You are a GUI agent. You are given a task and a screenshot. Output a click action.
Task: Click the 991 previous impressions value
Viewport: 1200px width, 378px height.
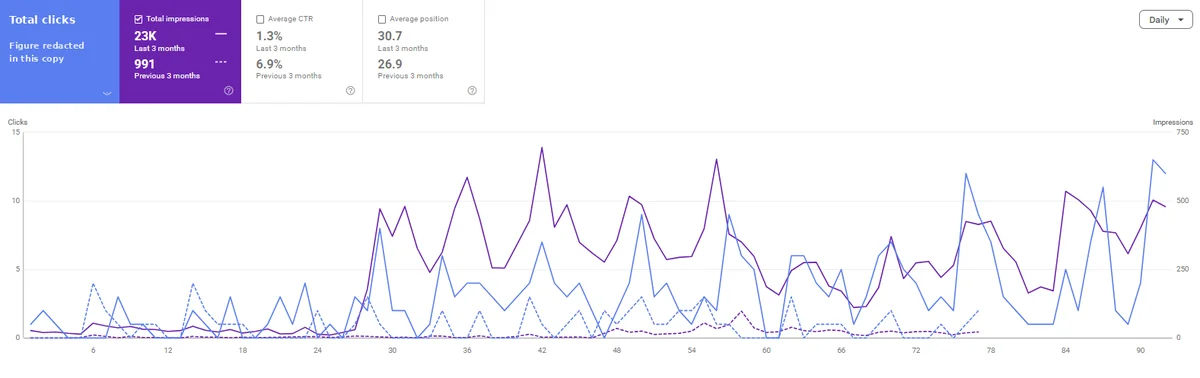click(x=144, y=63)
